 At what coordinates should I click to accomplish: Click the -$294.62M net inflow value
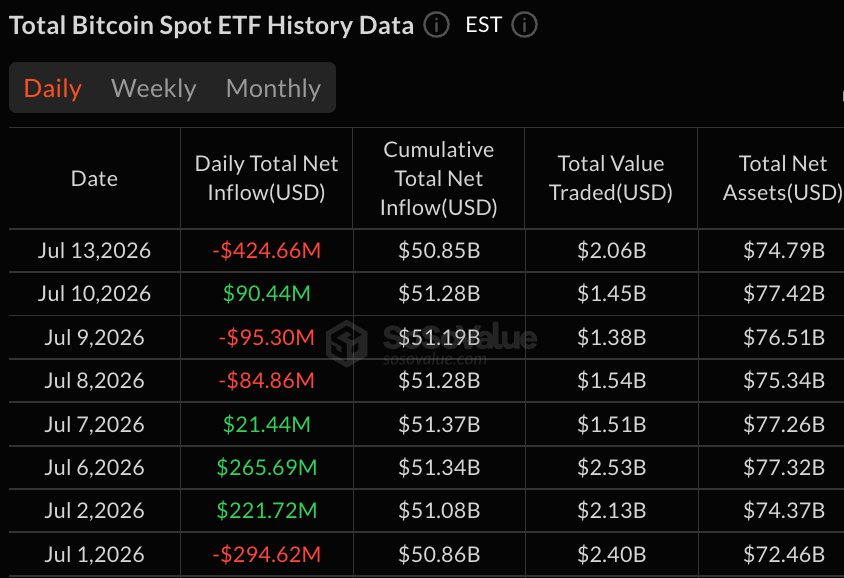click(x=266, y=554)
